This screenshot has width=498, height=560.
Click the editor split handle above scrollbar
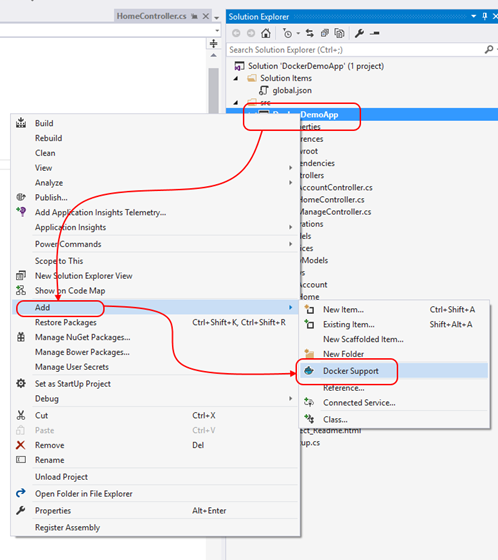coord(214,44)
